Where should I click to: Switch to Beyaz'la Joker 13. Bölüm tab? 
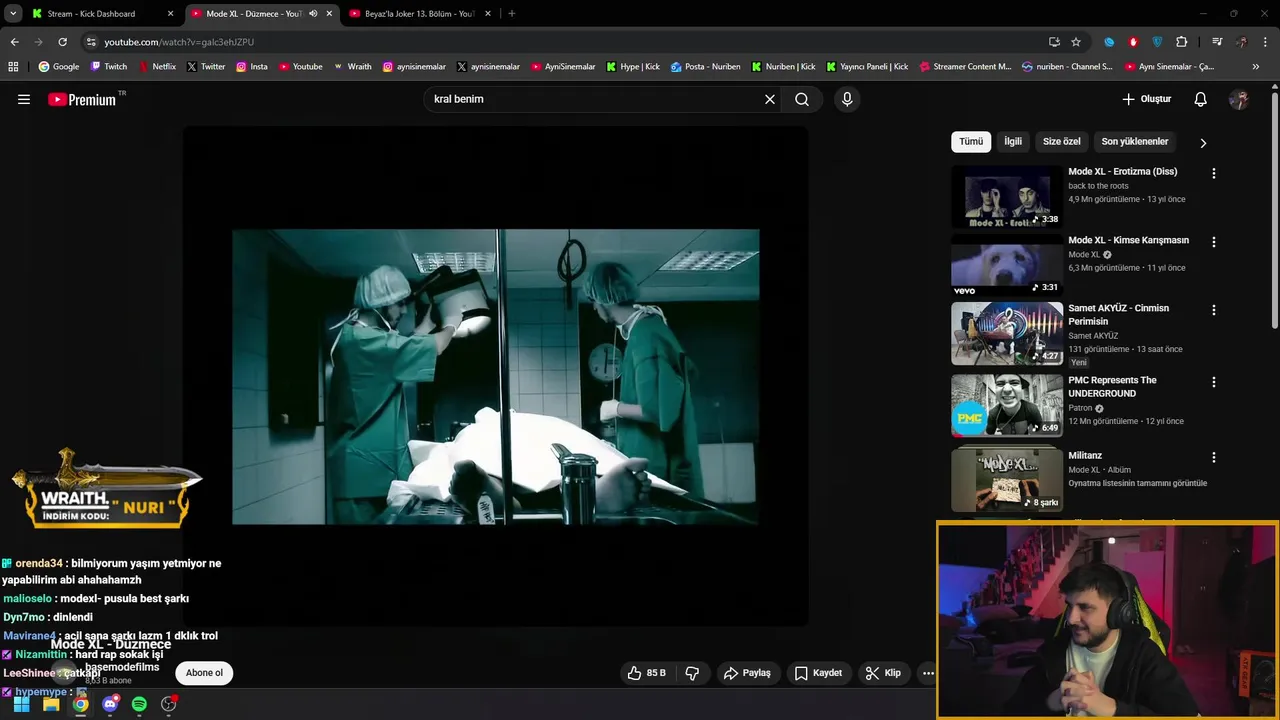tap(420, 14)
